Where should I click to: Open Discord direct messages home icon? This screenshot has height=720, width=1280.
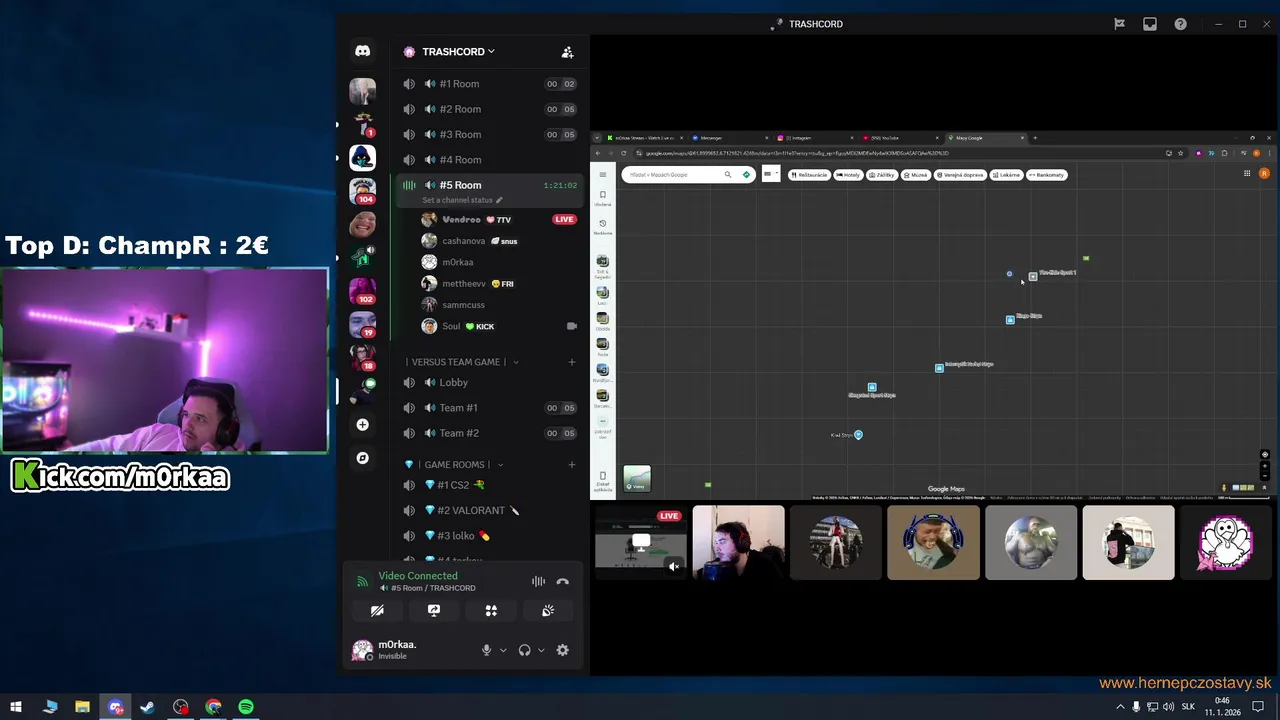click(362, 51)
